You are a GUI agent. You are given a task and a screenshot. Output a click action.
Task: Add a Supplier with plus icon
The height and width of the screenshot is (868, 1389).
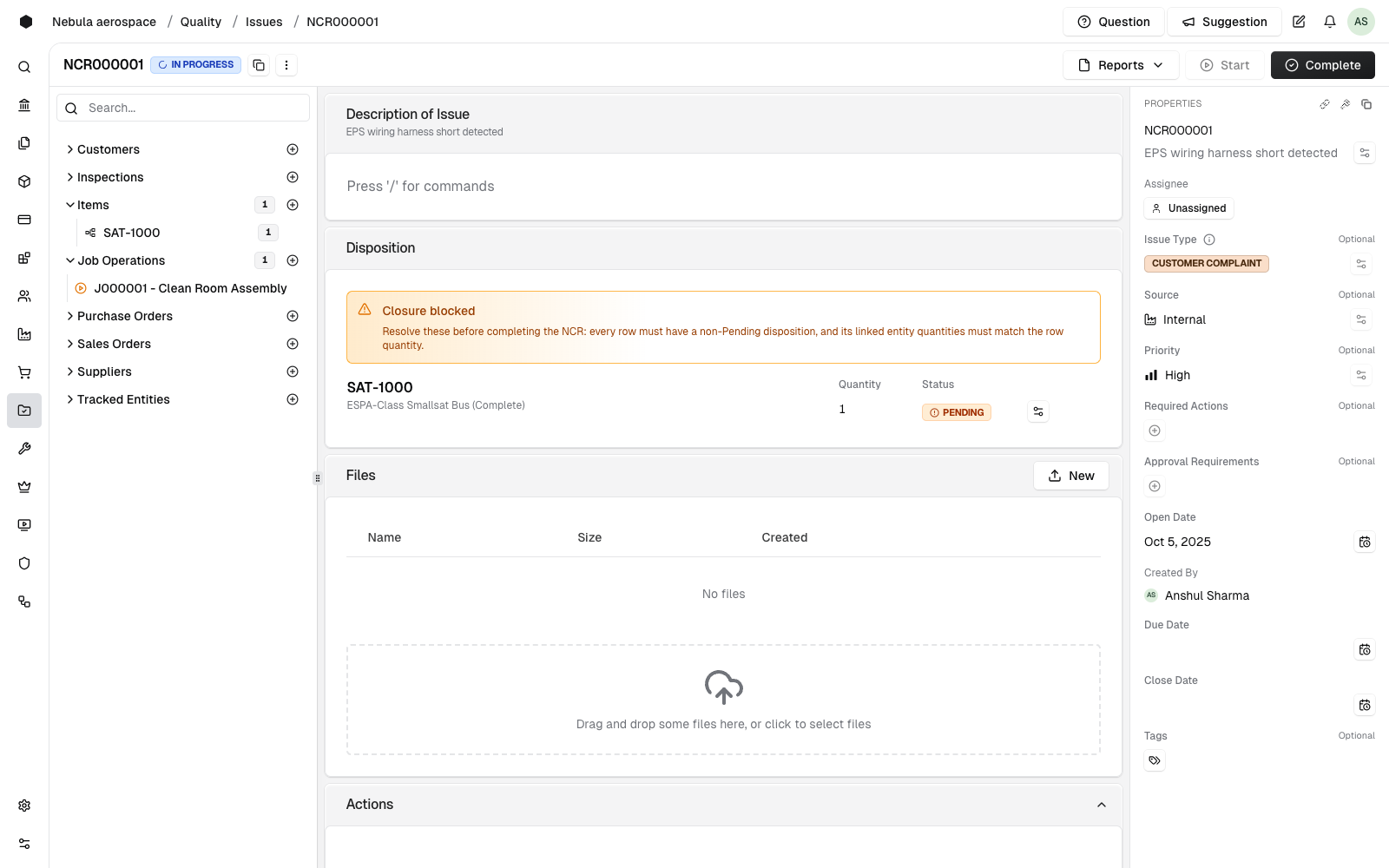293,372
